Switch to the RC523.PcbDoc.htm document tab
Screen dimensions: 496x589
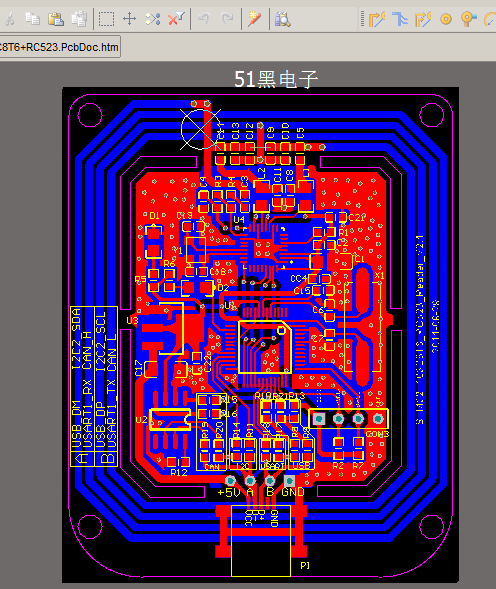60,47
